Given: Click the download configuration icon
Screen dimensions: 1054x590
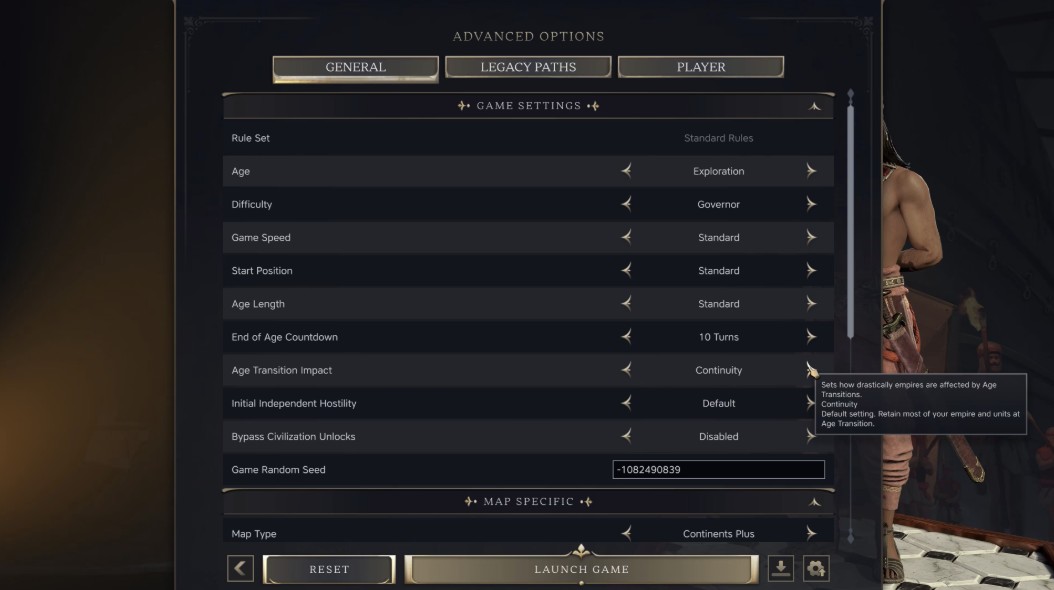Looking at the screenshot, I should pos(781,569).
